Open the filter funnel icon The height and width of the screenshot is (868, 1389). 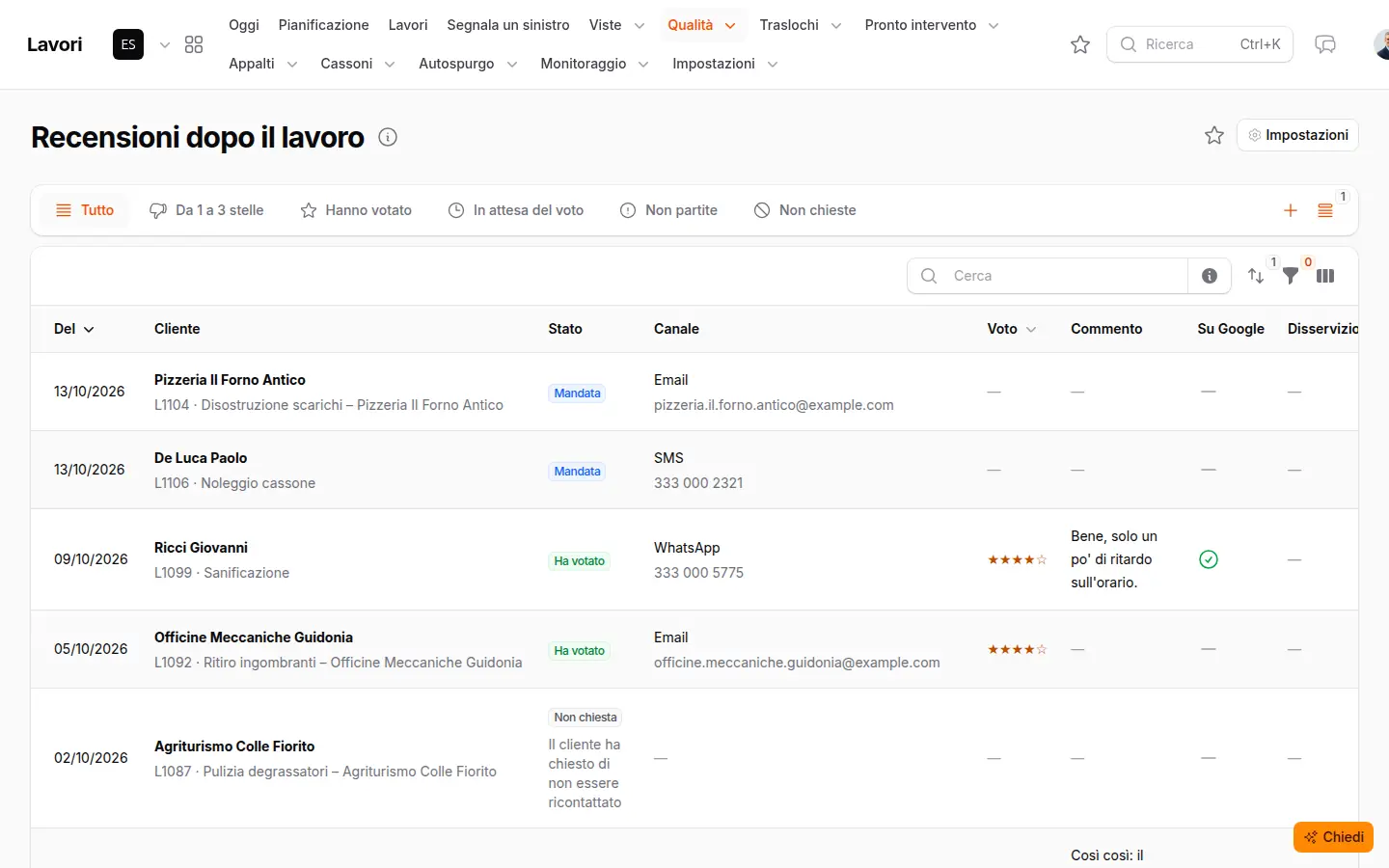tap(1291, 276)
